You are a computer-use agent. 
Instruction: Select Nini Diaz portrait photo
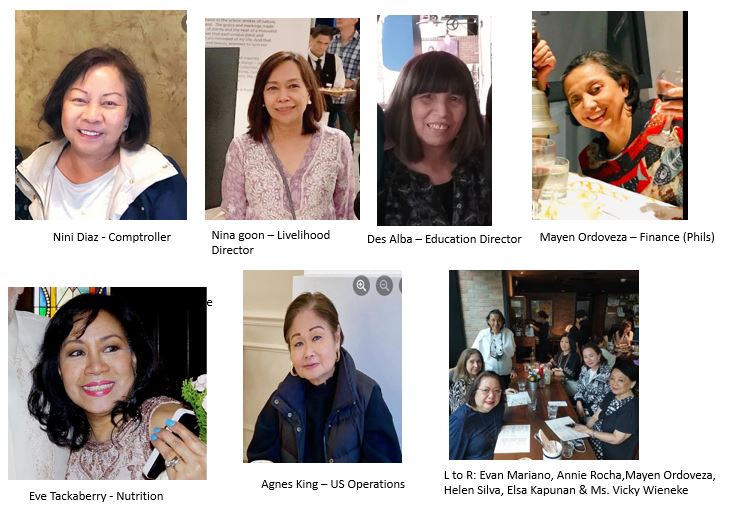click(101, 115)
